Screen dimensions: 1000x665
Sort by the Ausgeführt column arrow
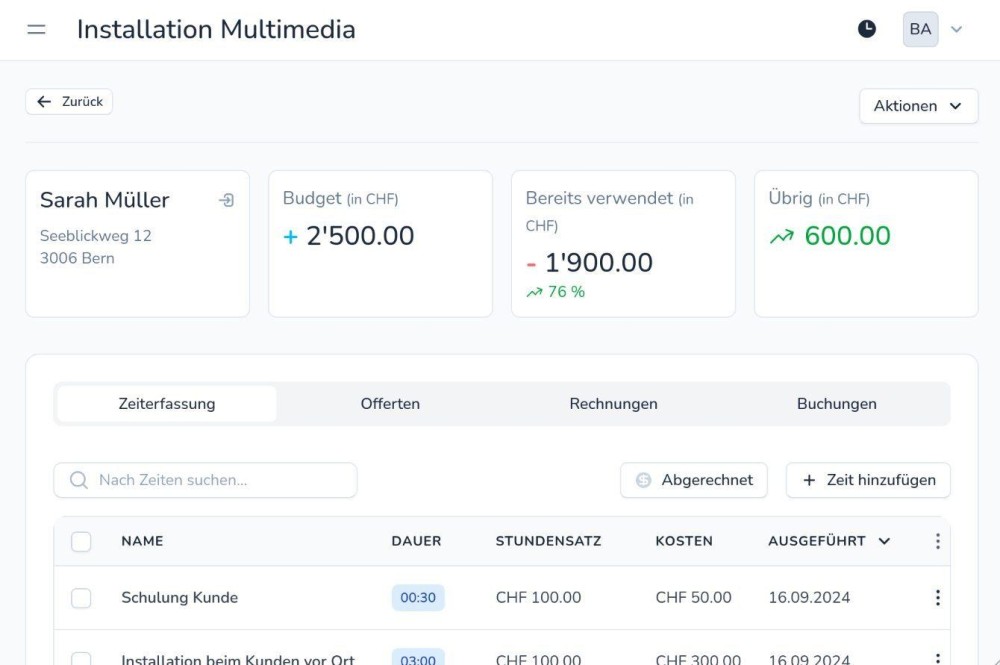(x=884, y=541)
